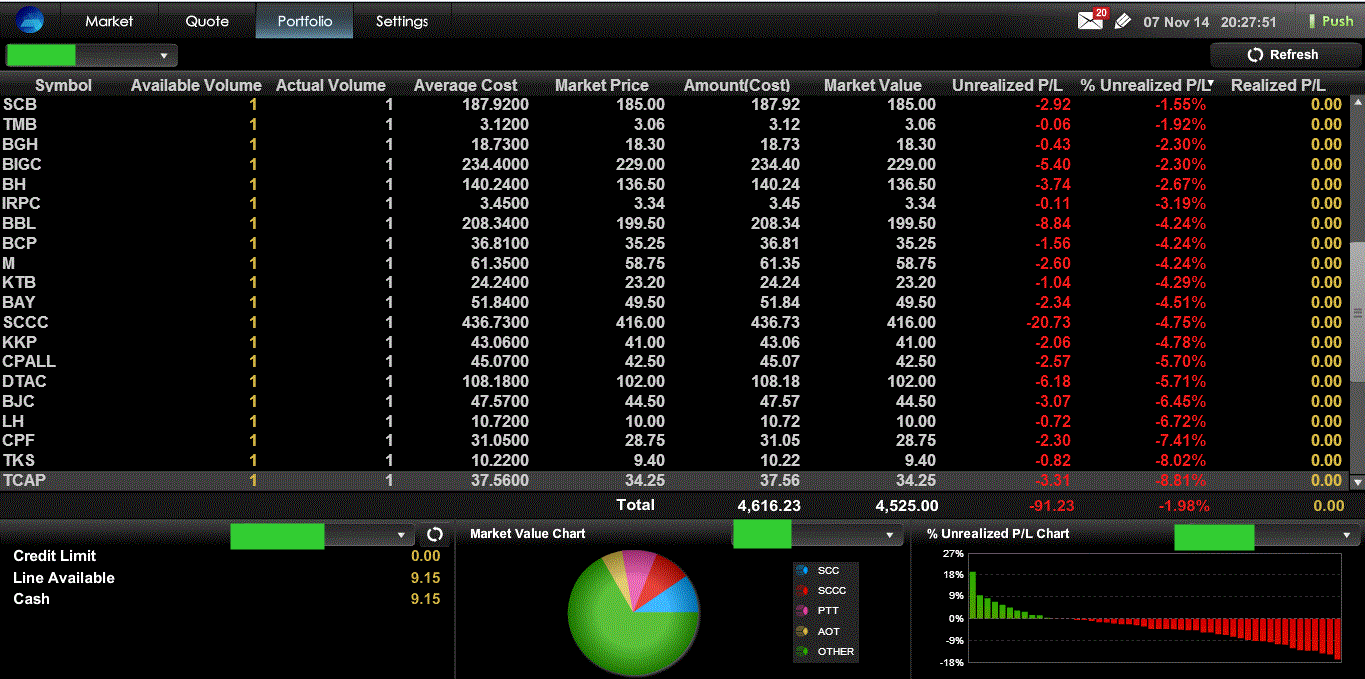The height and width of the screenshot is (679, 1365).
Task: Sort by Unrealized P/L column header
Action: pyautogui.click(x=1007, y=85)
